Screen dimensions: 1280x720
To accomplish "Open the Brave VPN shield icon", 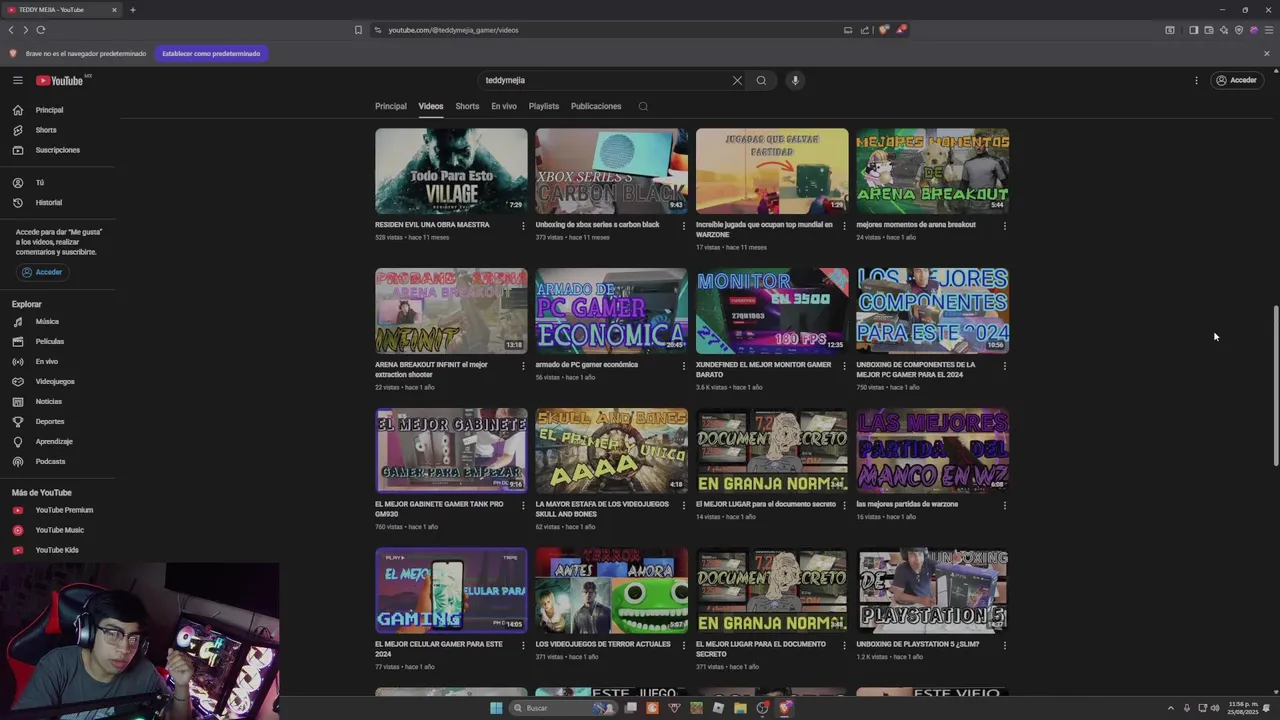I will click(1239, 30).
